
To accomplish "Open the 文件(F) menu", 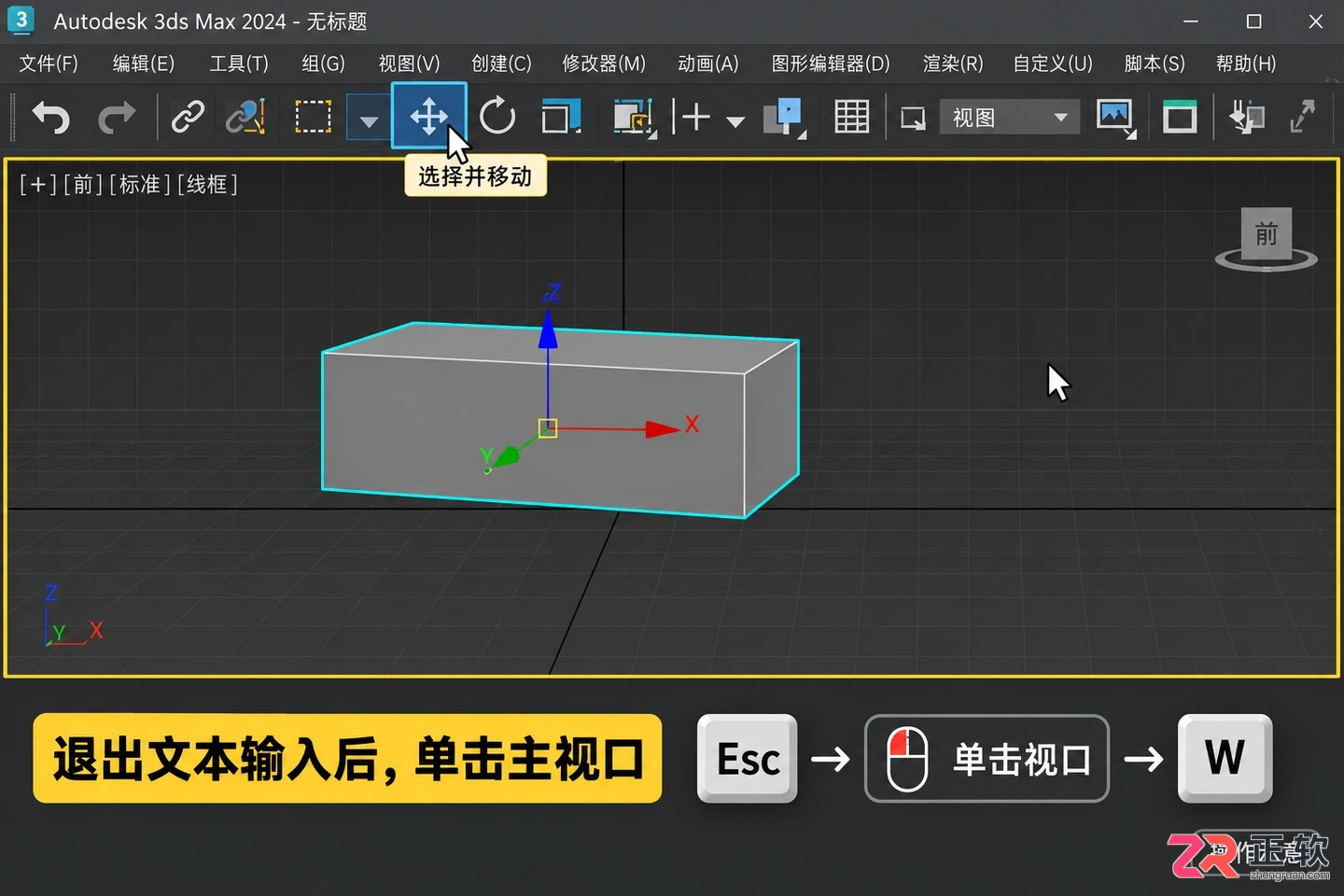I will [x=49, y=63].
